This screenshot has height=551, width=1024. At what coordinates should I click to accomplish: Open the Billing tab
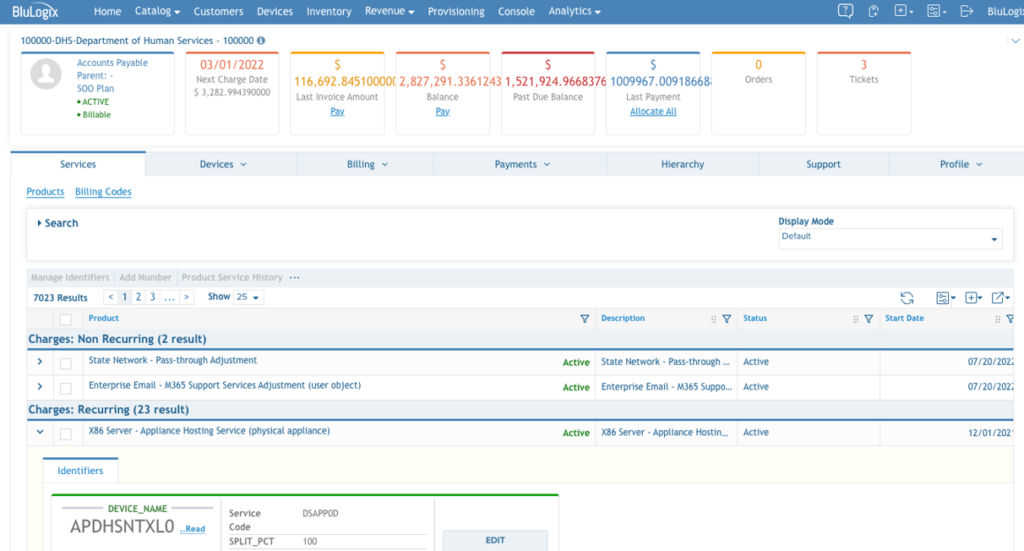pos(367,165)
